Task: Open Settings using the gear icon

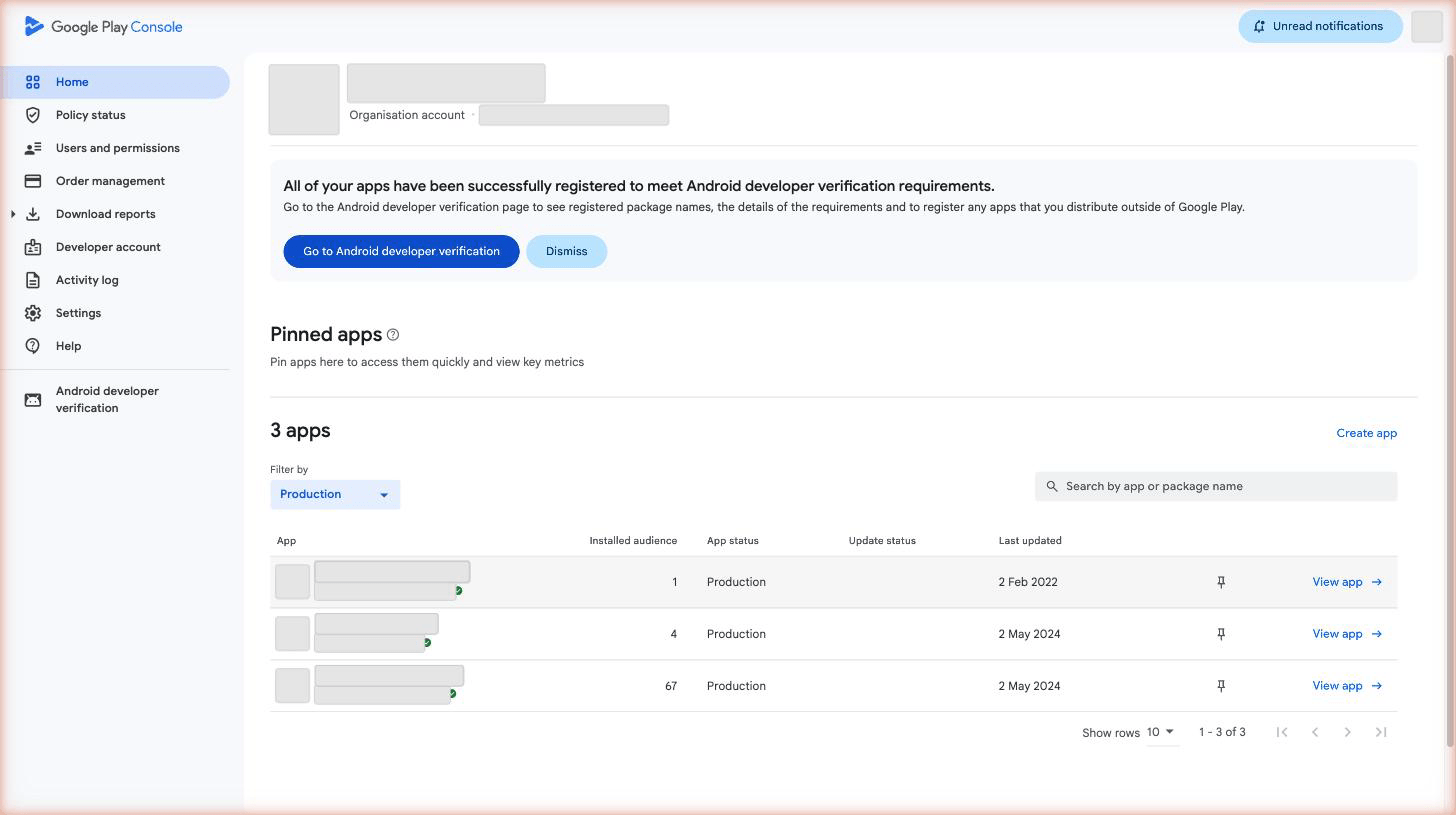Action: click(33, 313)
